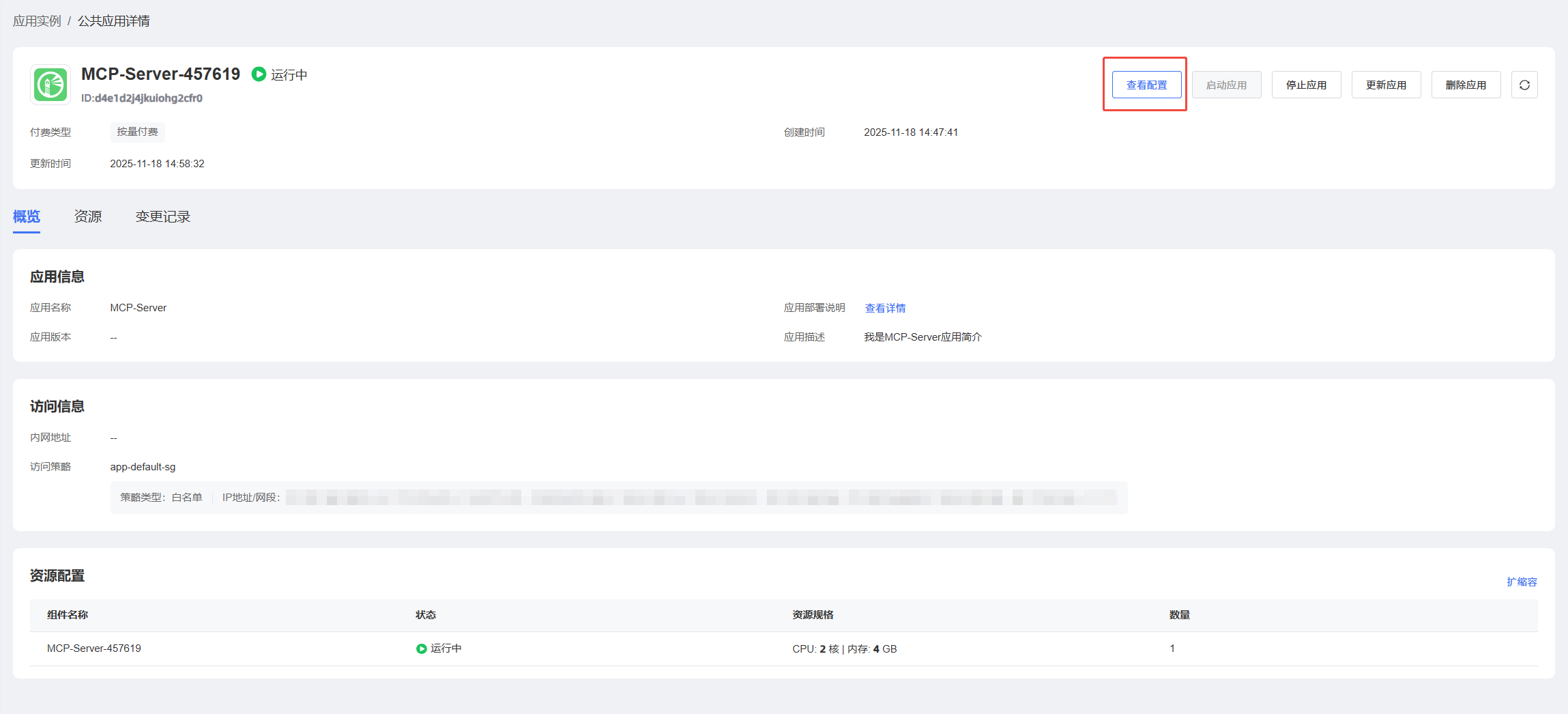Click the refresh icon button

1524,85
